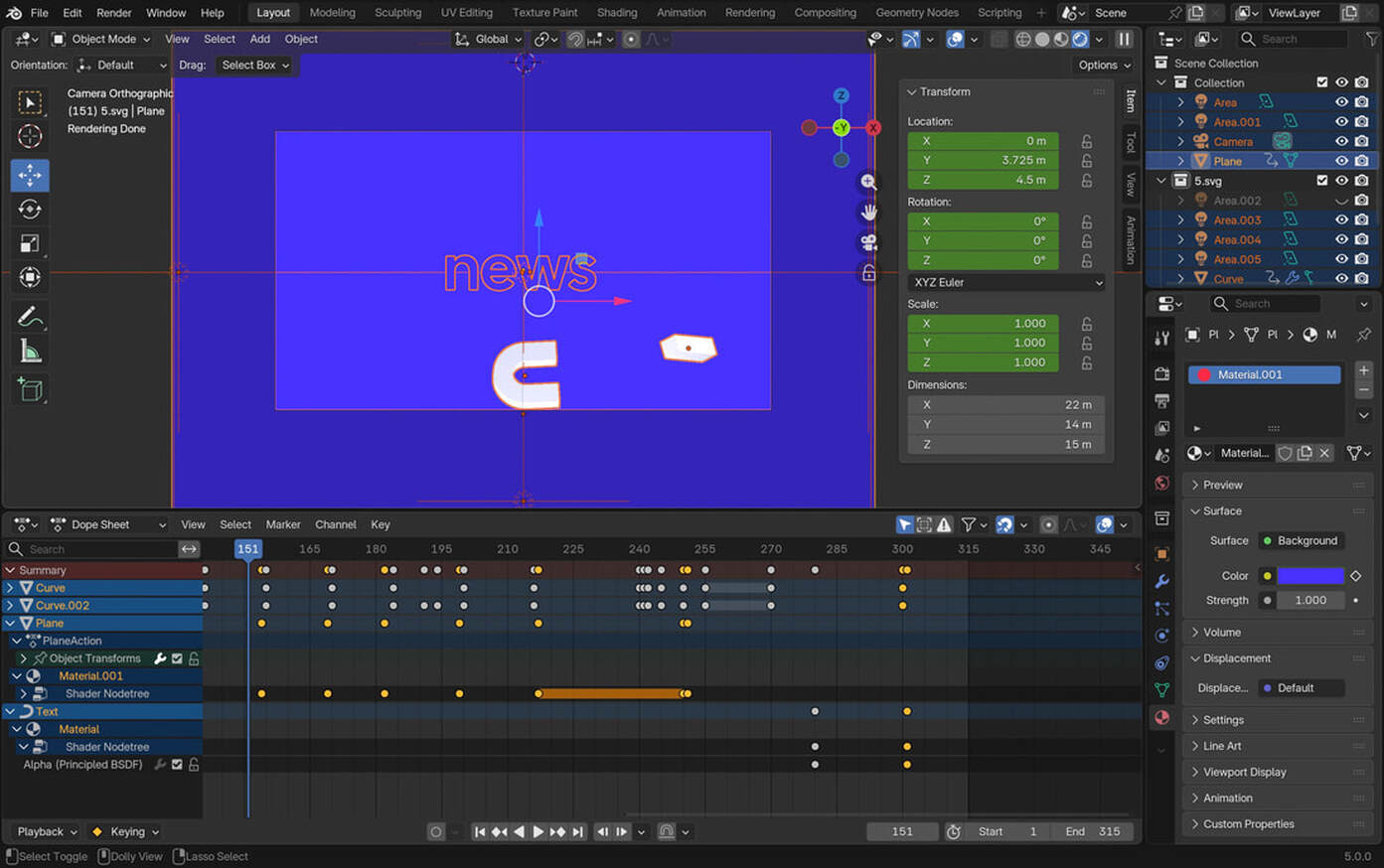This screenshot has width=1384, height=868.
Task: Toggle lock on Location X
Action: click(1087, 141)
